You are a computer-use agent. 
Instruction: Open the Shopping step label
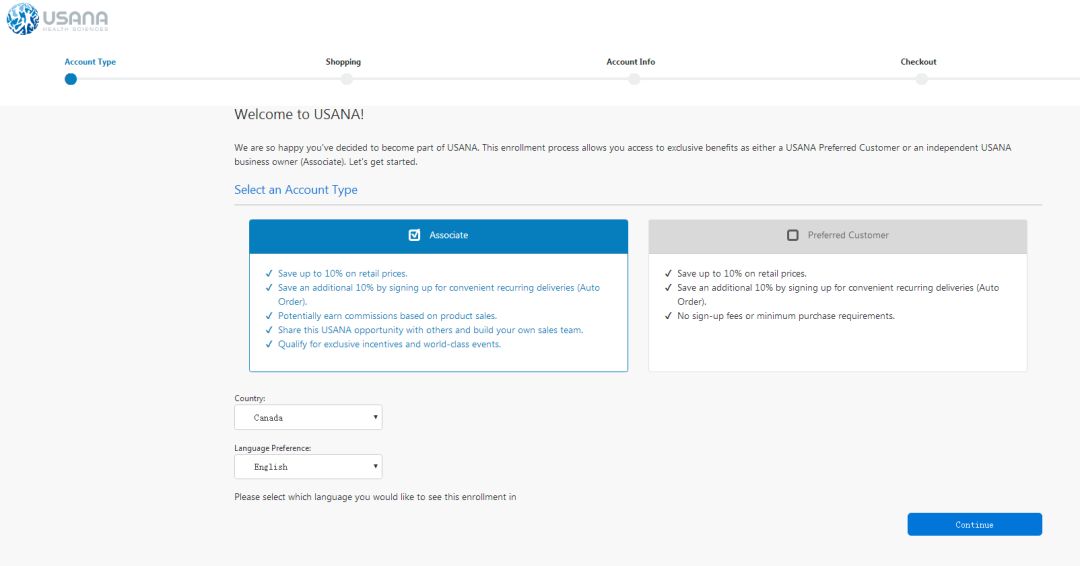343,62
